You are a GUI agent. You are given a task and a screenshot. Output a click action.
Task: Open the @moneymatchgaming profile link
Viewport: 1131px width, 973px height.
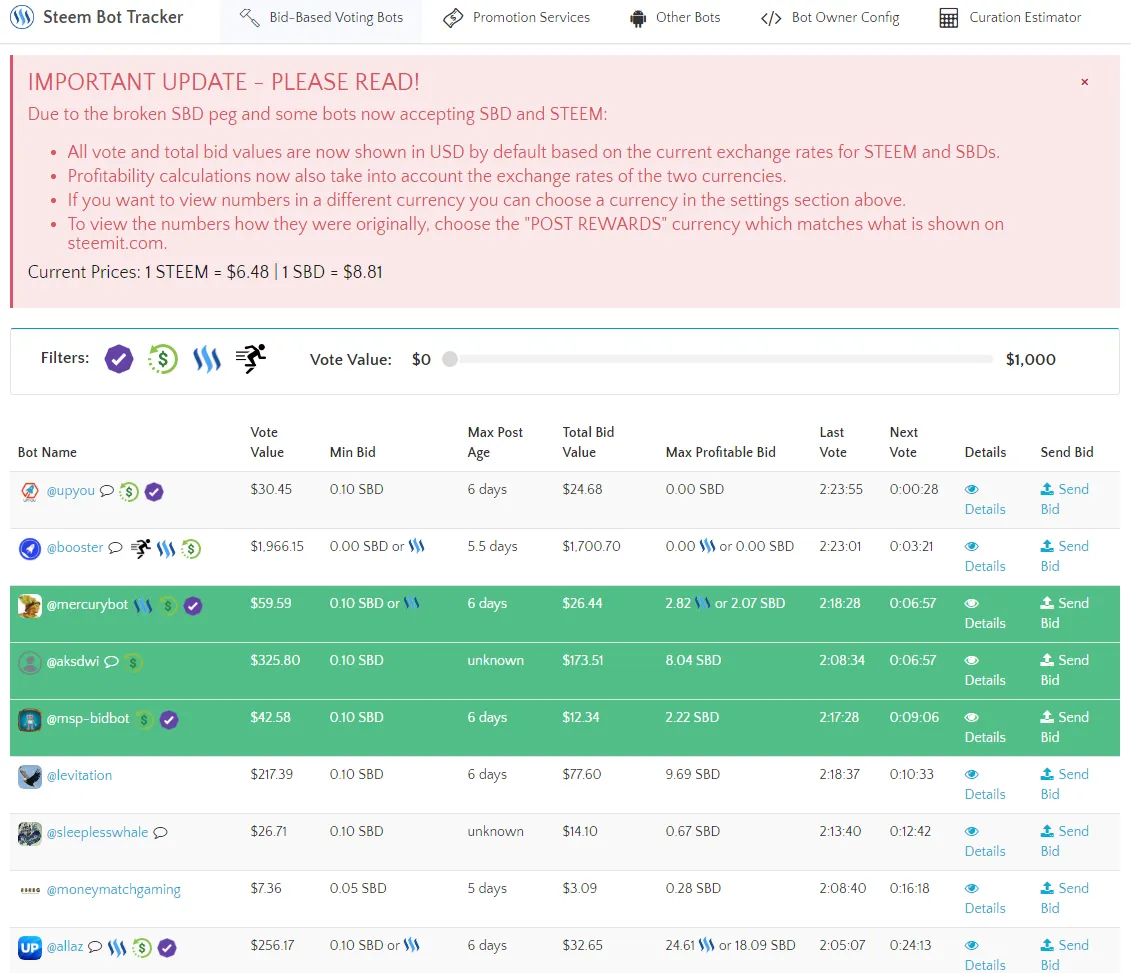(x=113, y=889)
